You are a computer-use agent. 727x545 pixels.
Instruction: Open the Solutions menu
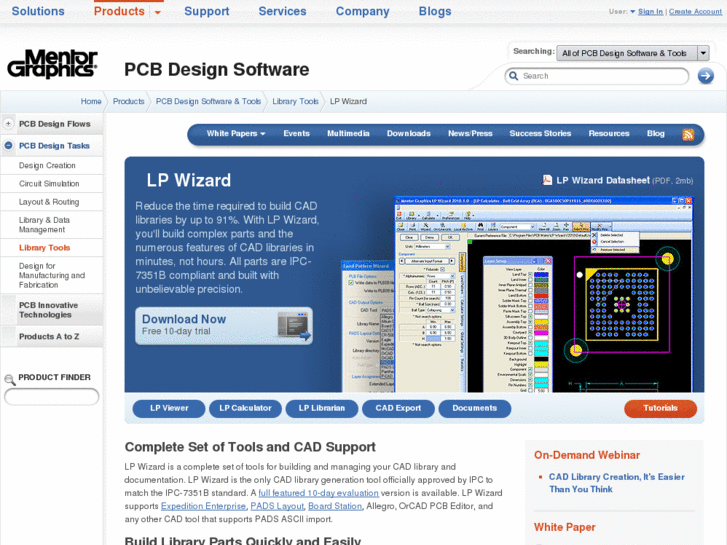click(x=38, y=11)
